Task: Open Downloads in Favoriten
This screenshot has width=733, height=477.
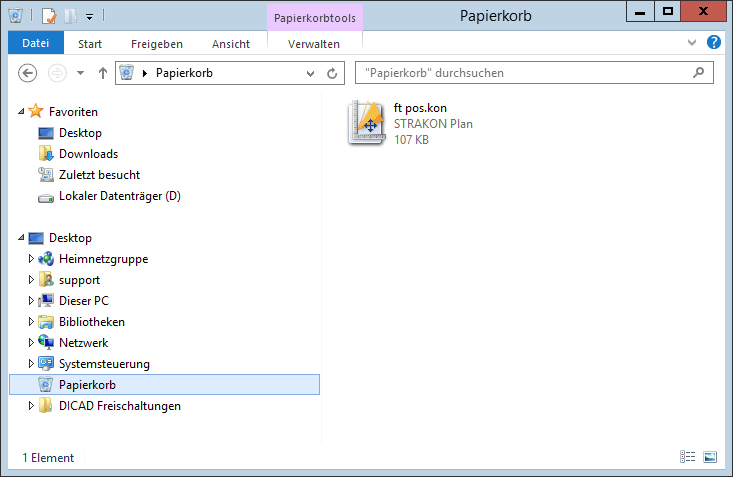Action: (x=88, y=154)
